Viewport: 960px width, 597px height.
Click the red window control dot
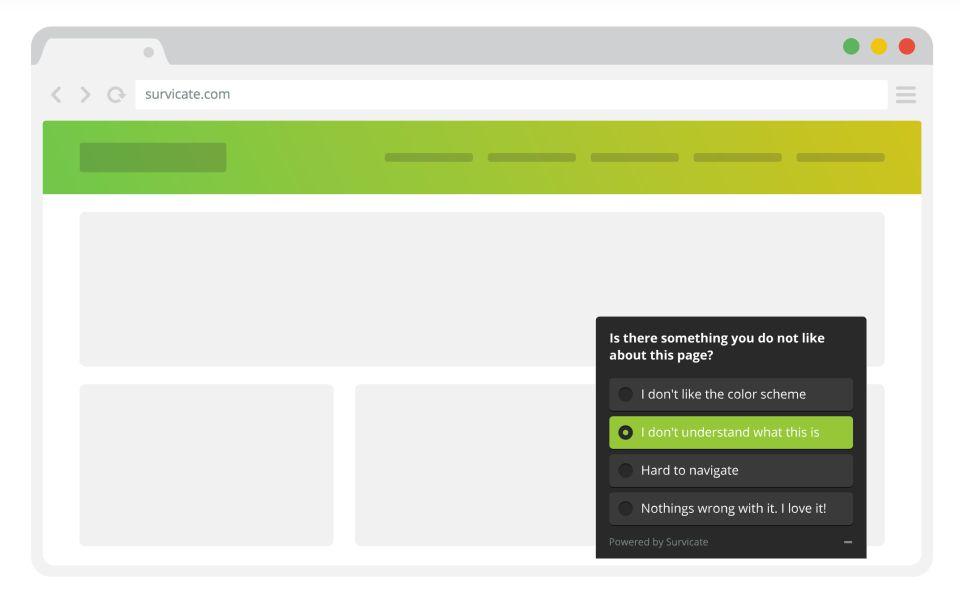point(907,47)
